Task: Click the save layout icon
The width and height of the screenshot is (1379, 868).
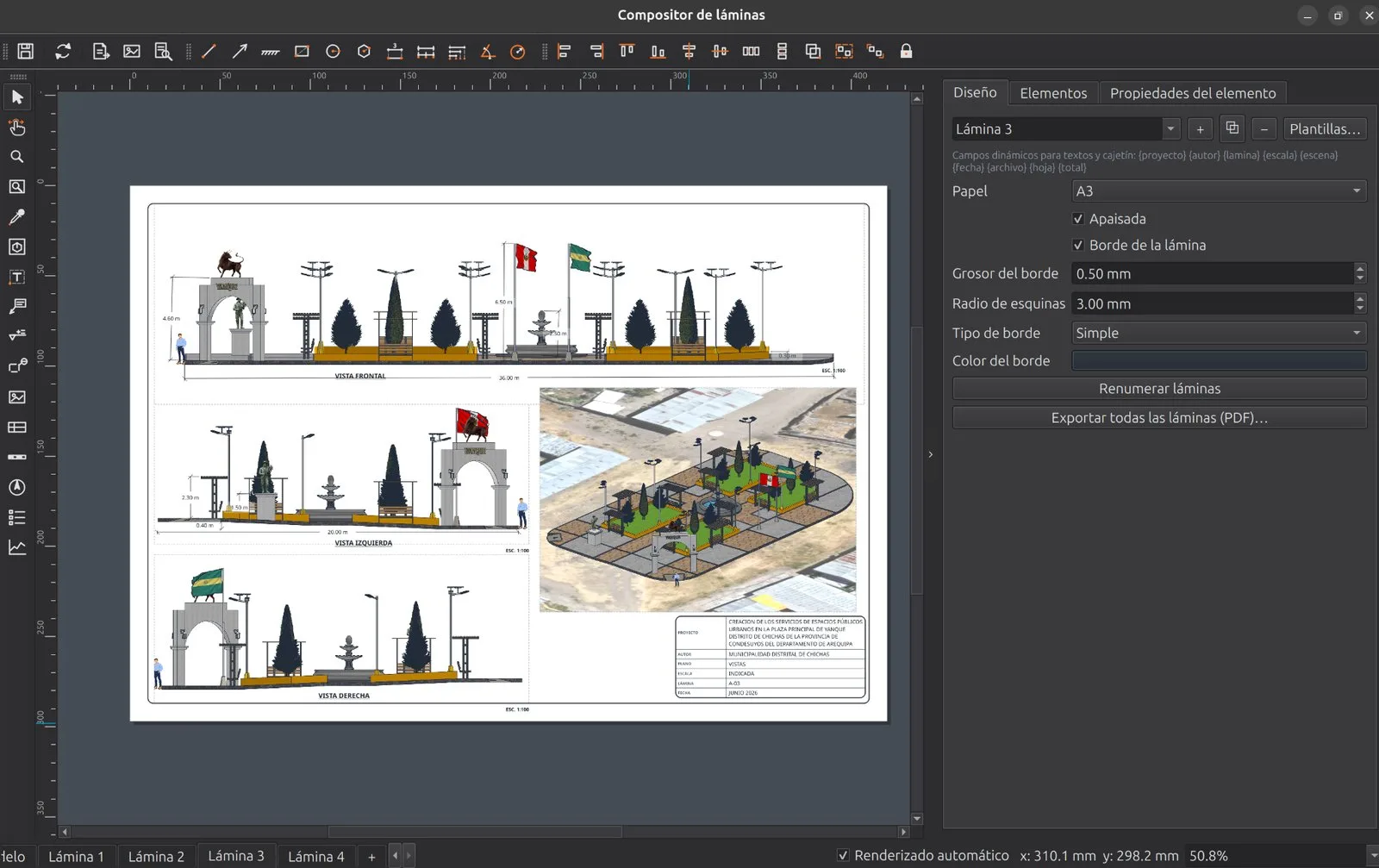Action: [x=26, y=52]
